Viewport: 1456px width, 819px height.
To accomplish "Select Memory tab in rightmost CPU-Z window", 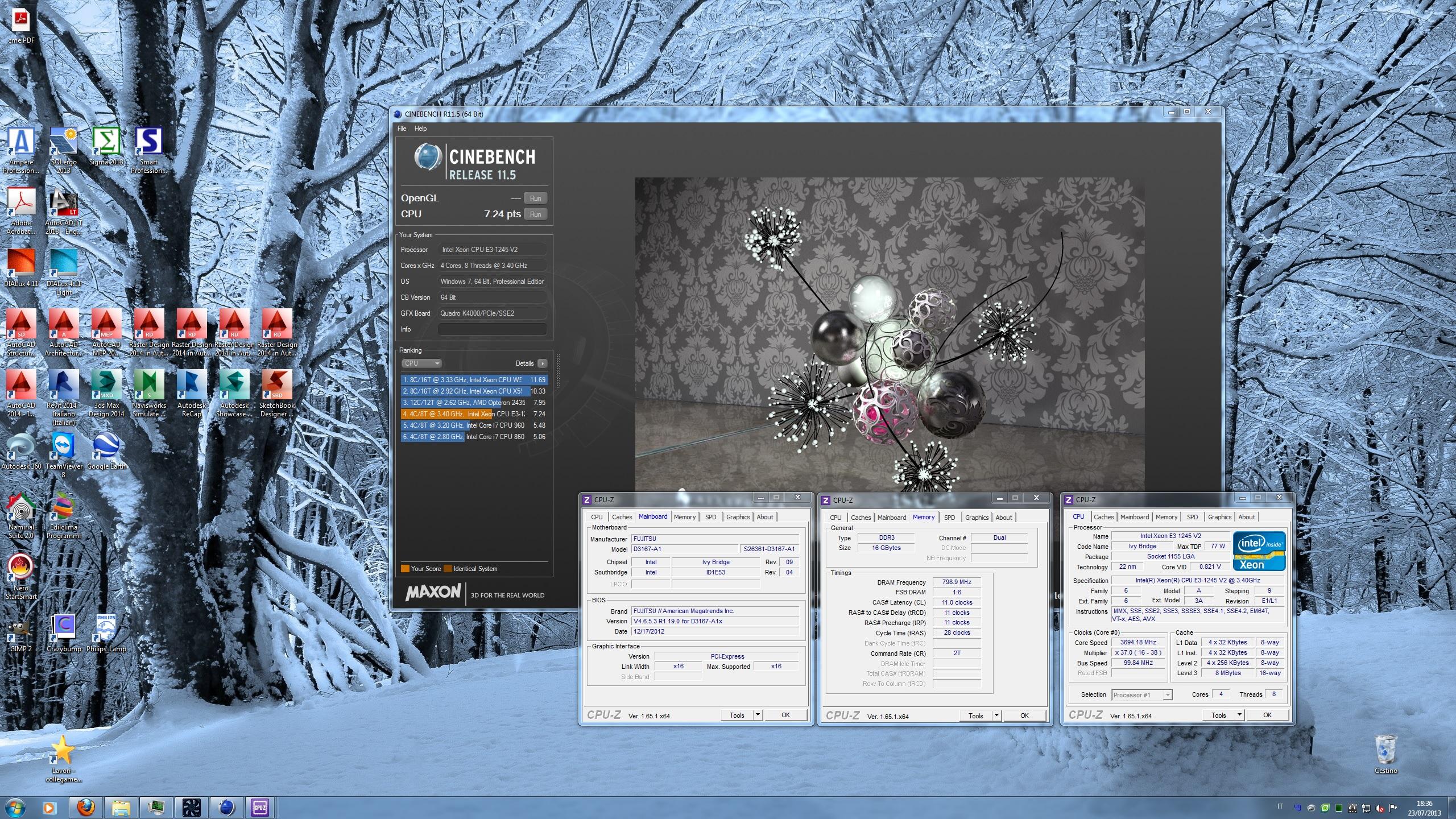I will [1166, 517].
